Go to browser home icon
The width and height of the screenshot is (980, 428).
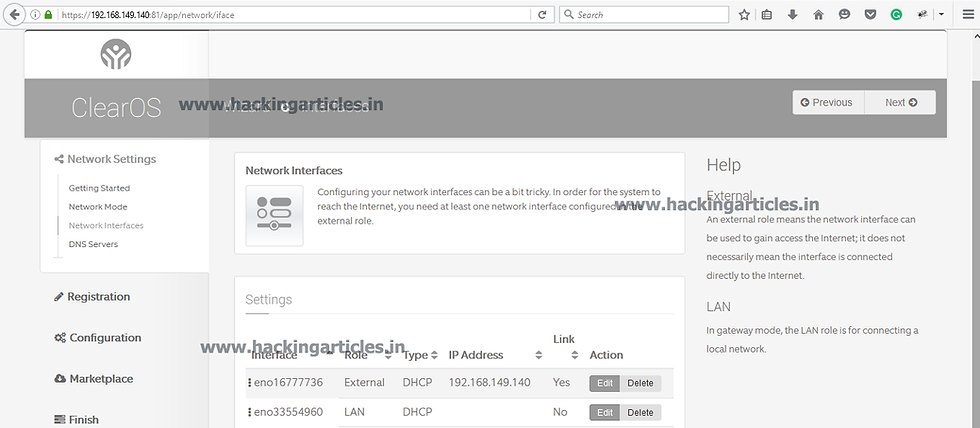[818, 14]
